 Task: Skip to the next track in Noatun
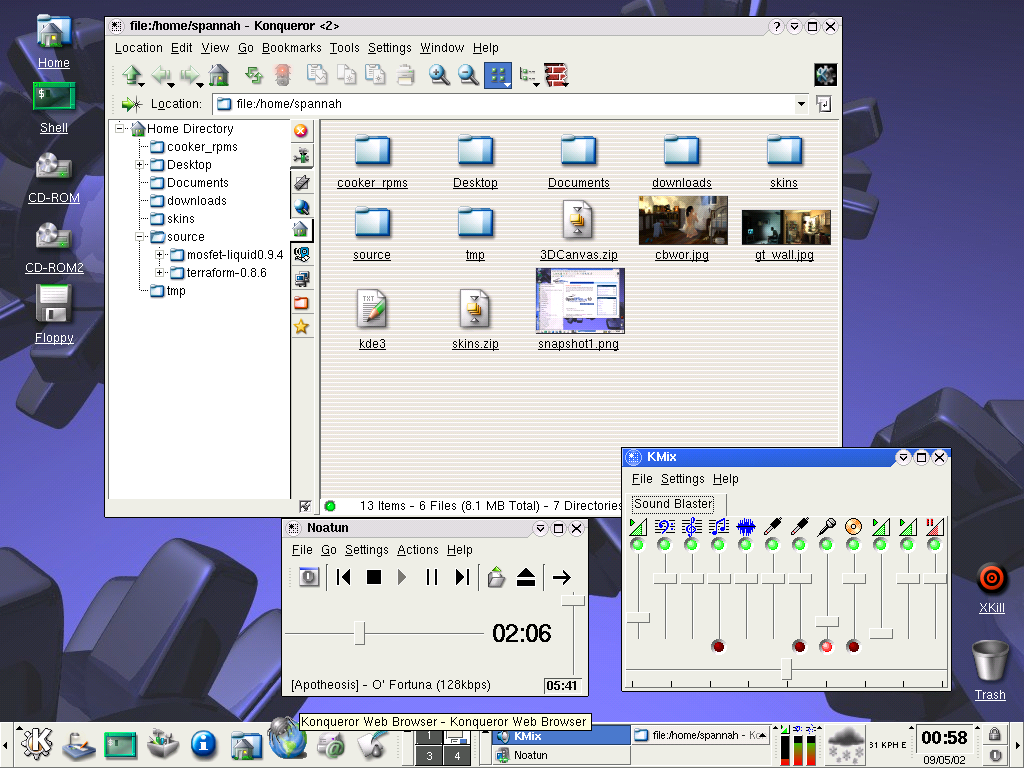(x=462, y=577)
